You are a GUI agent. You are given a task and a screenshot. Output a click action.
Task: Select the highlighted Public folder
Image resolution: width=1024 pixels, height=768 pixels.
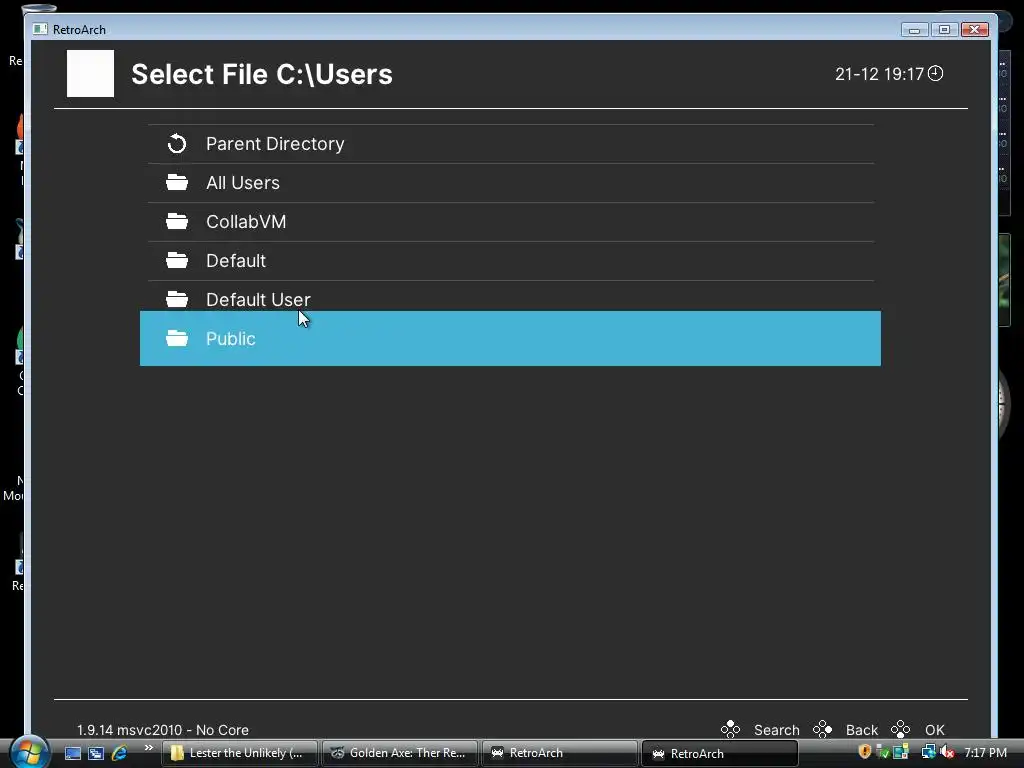click(510, 338)
